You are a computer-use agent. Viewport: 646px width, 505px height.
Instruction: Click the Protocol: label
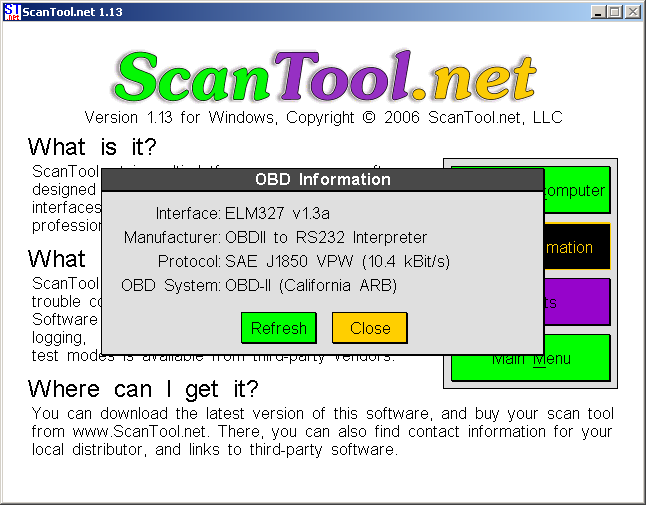(x=190, y=261)
